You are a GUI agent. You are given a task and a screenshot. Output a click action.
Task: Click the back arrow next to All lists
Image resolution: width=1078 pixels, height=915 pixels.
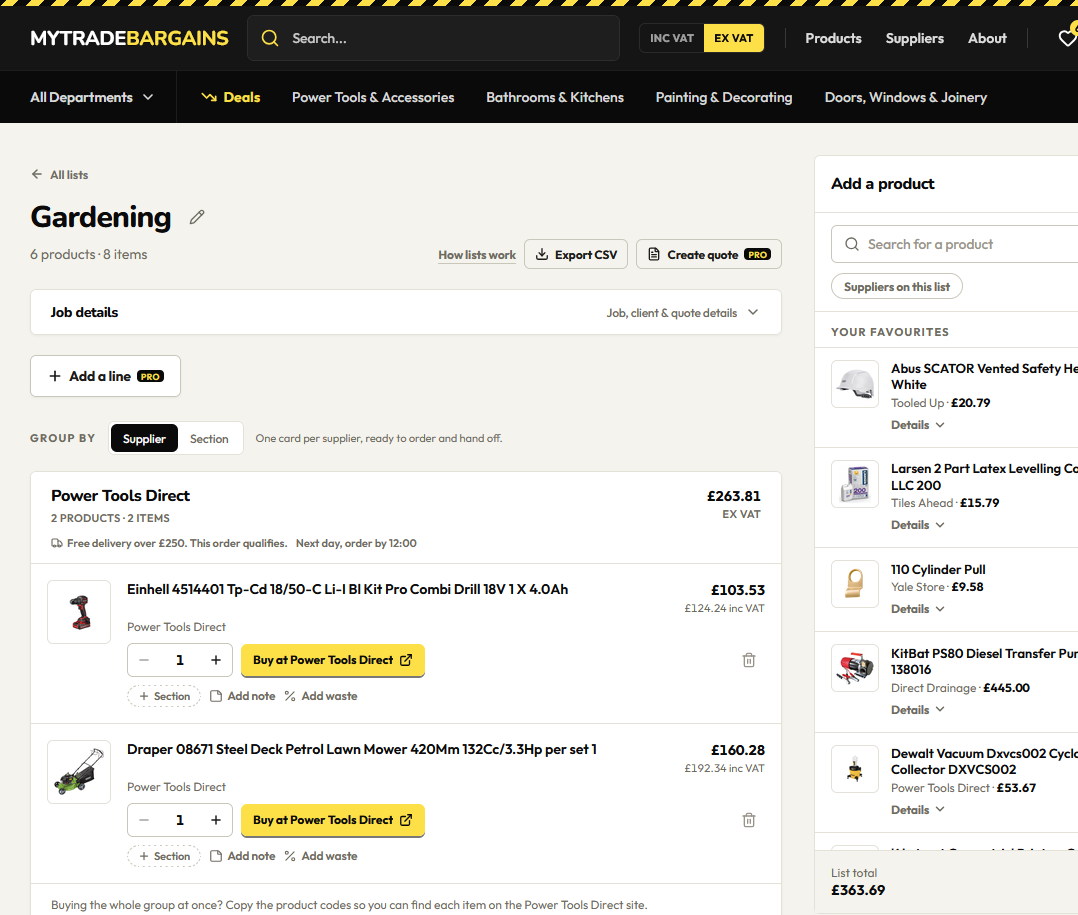(36, 175)
